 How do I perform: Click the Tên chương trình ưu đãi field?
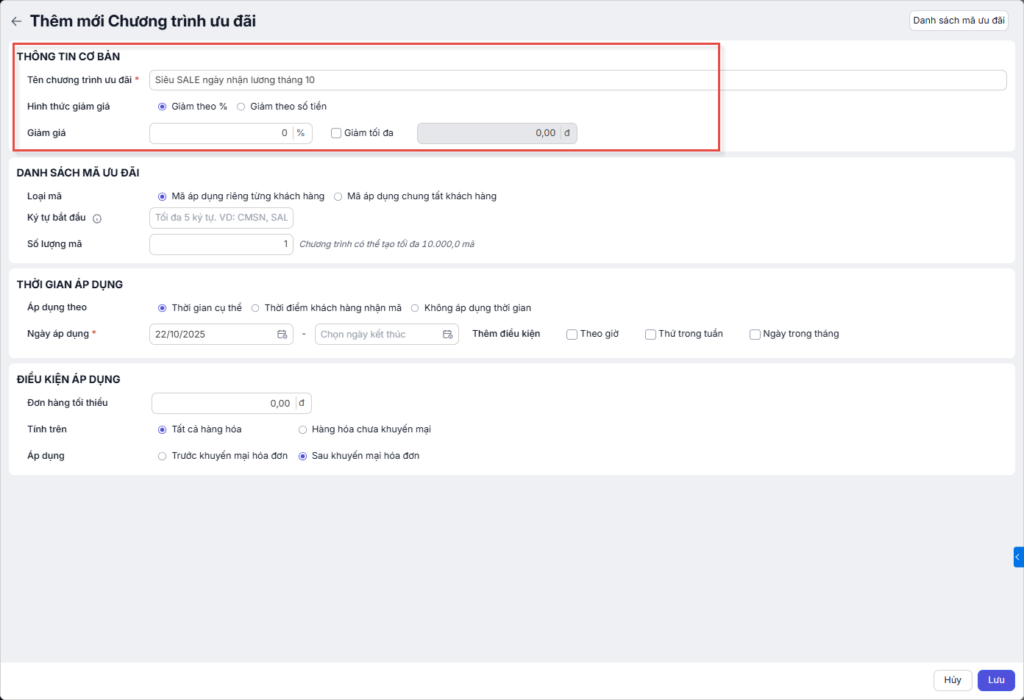[577, 80]
